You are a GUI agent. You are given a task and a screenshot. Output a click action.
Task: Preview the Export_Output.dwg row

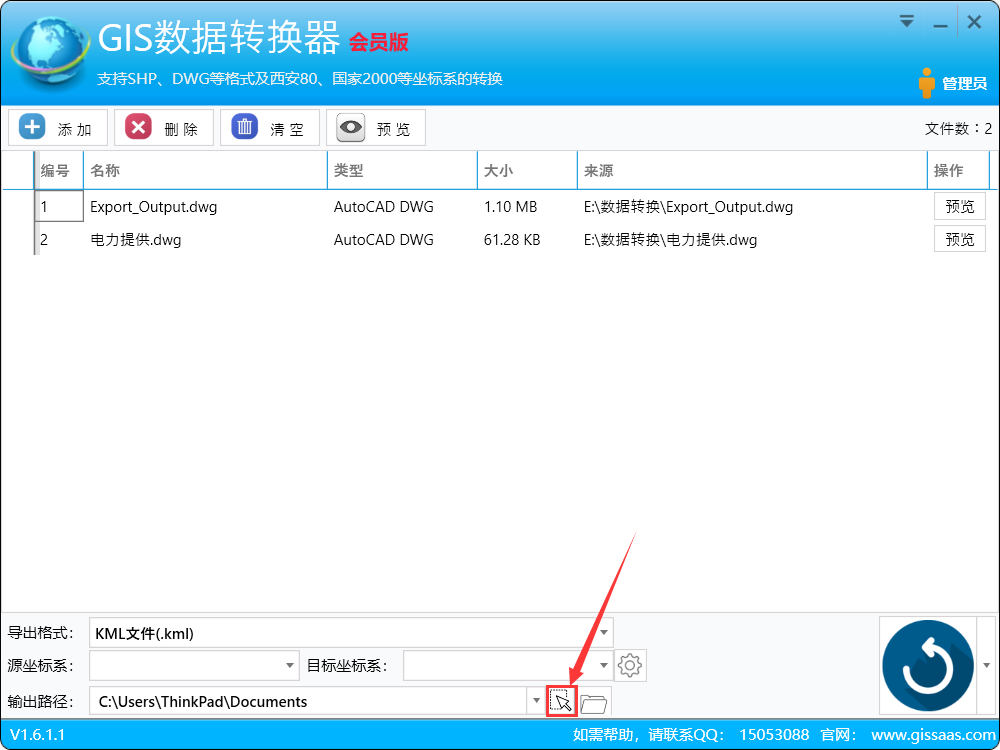960,207
